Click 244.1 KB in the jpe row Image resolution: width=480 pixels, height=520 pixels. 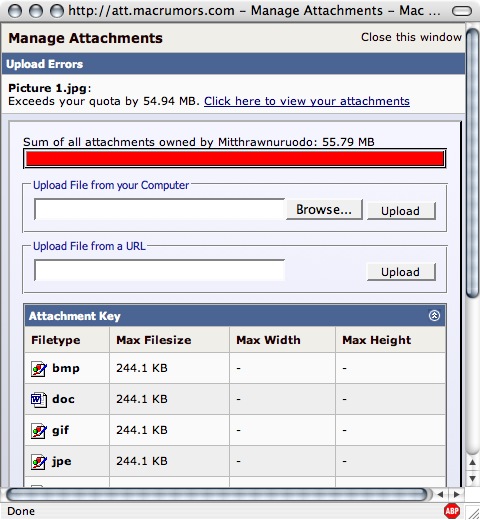142,461
